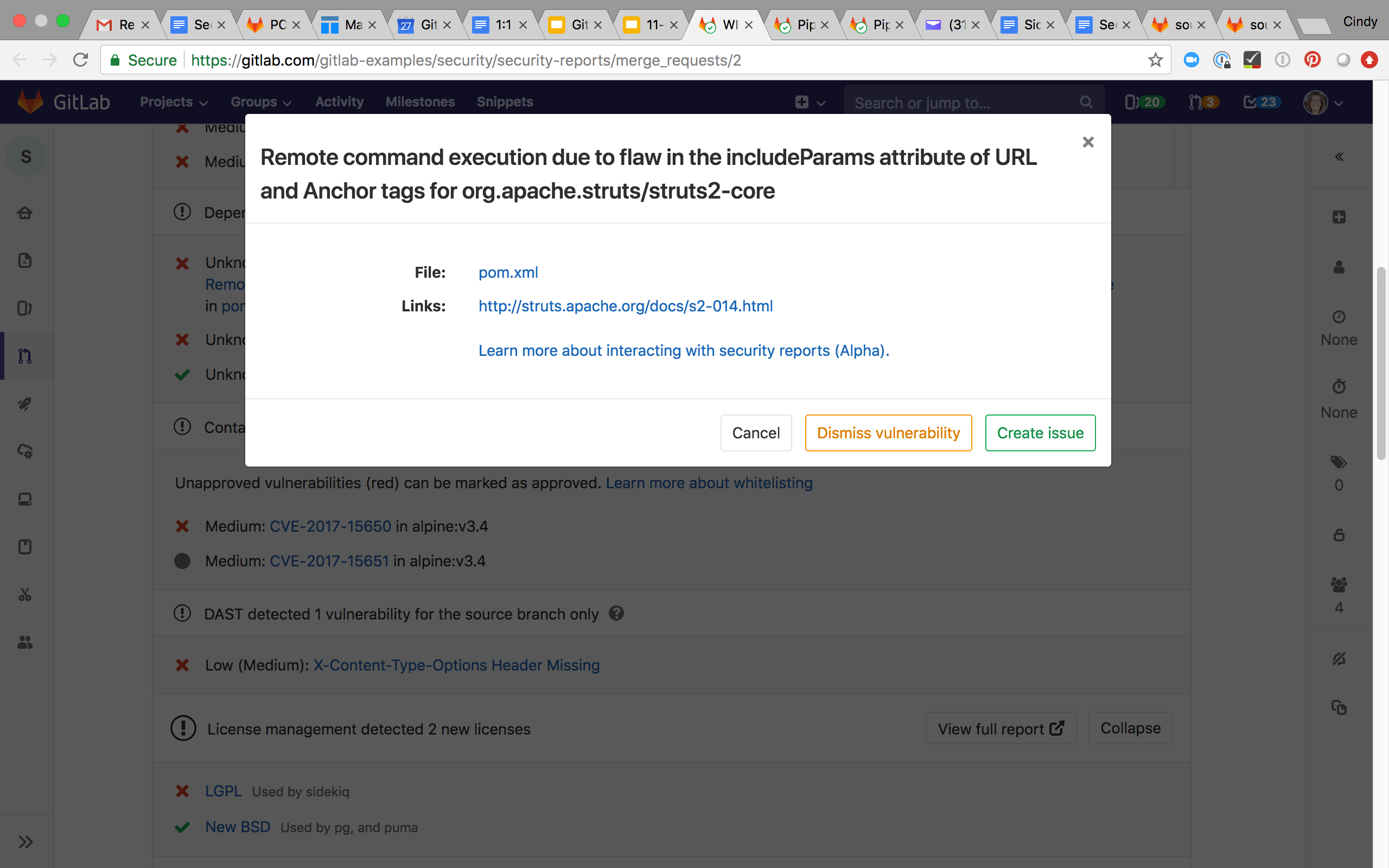This screenshot has width=1389, height=868.
Task: Click the pom.xml file link
Action: tap(509, 272)
